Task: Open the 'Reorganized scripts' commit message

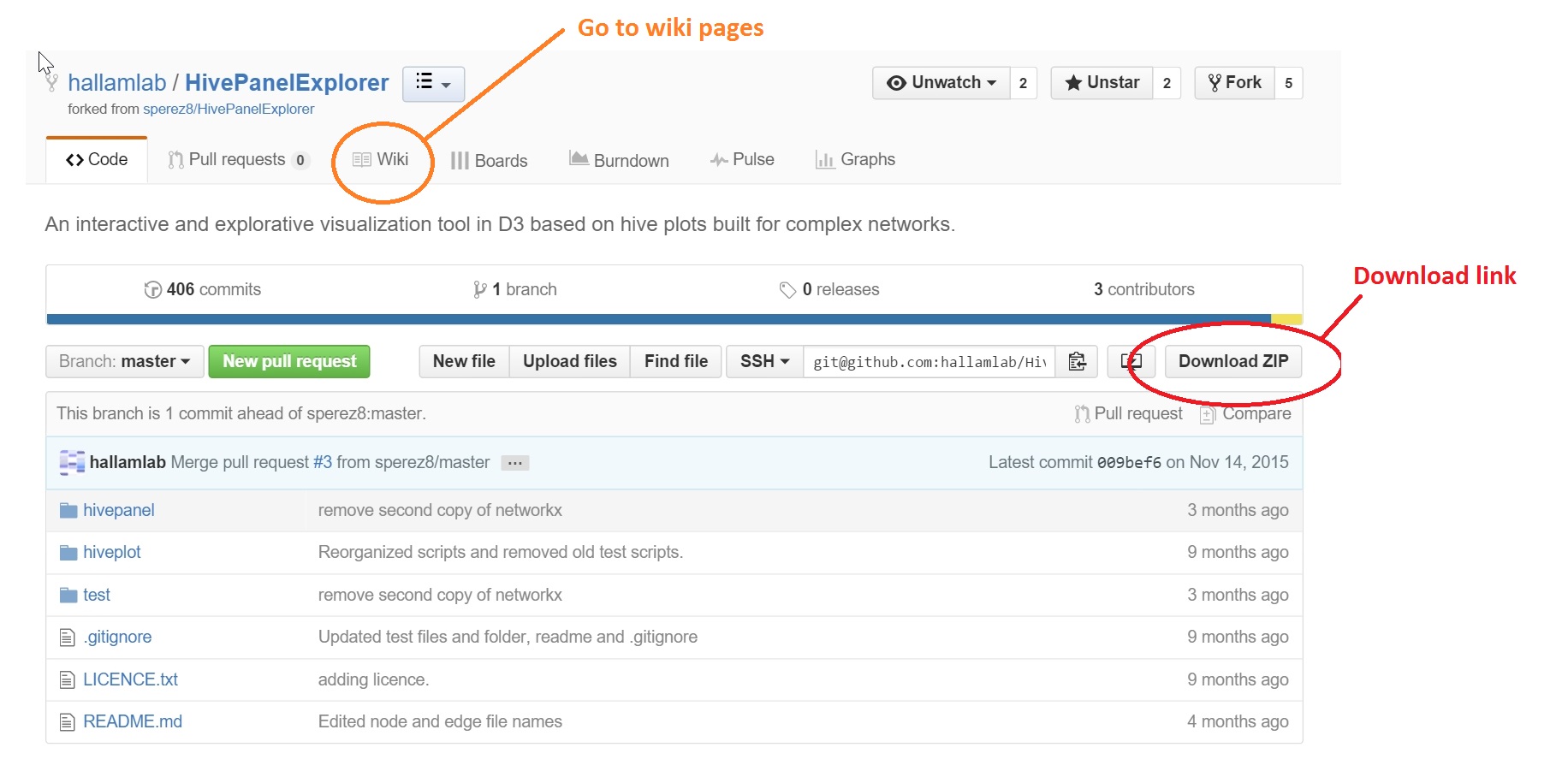Action: (501, 552)
